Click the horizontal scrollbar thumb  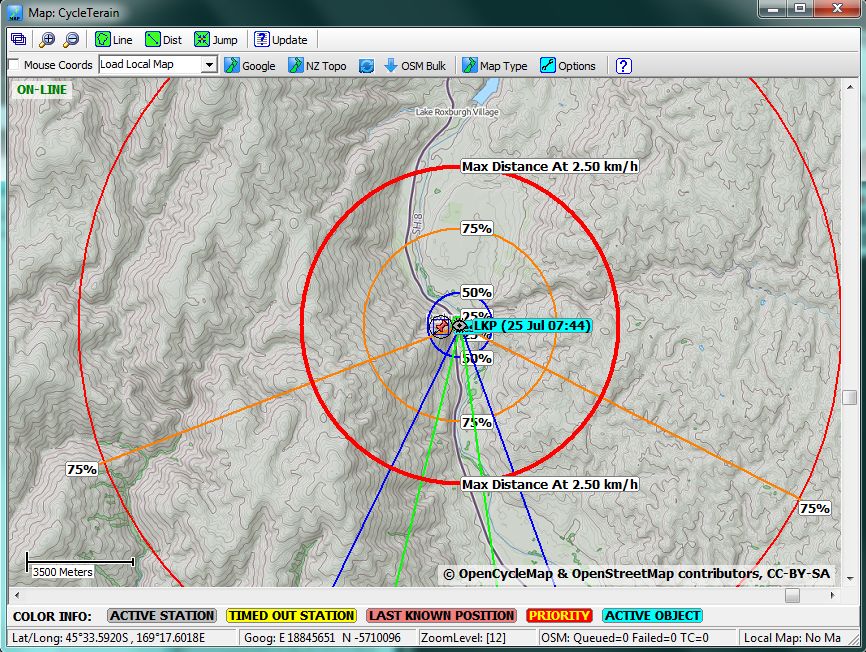pos(793,595)
